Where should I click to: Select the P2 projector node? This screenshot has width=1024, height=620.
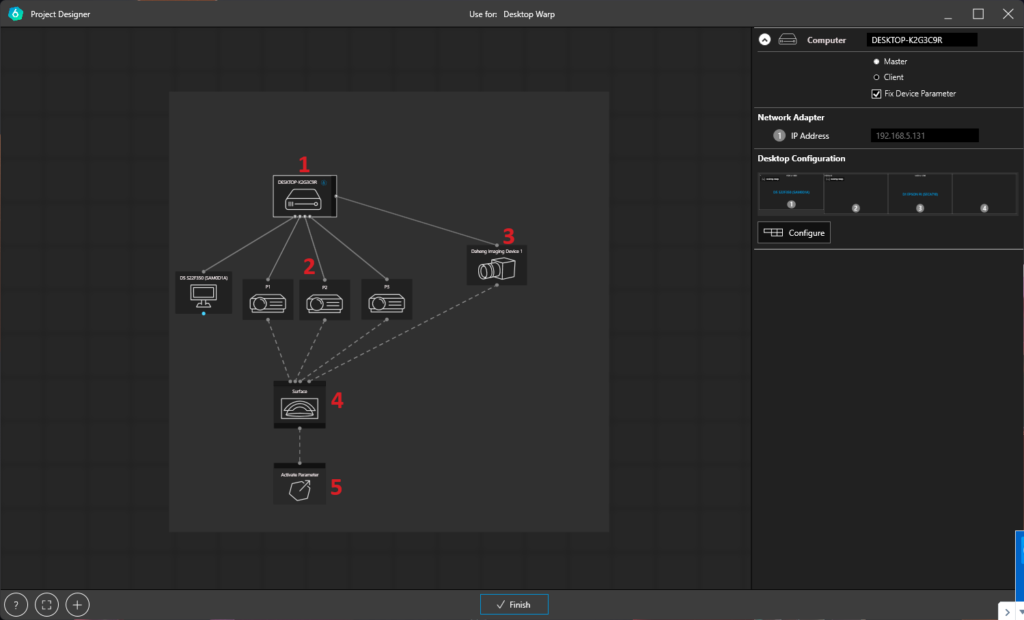tap(324, 301)
